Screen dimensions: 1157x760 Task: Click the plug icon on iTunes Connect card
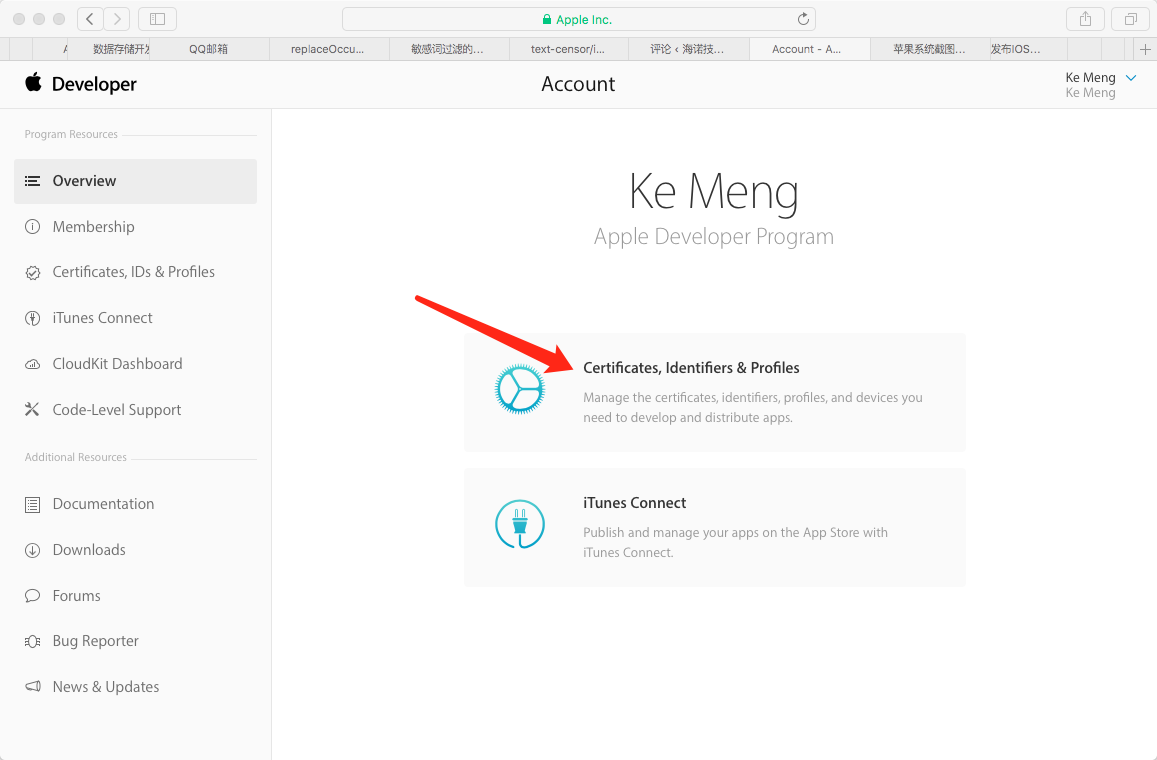(519, 524)
